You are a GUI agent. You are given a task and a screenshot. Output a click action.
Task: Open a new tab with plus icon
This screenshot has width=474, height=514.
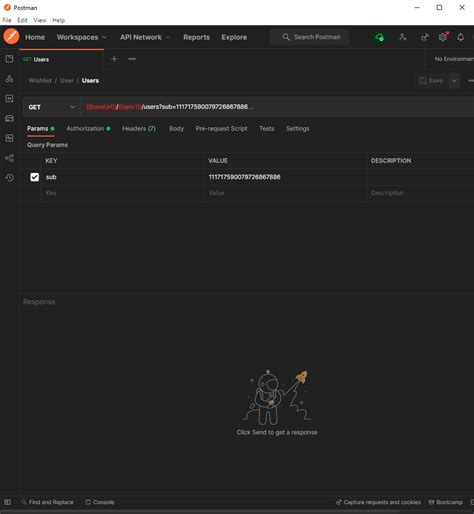pos(114,59)
